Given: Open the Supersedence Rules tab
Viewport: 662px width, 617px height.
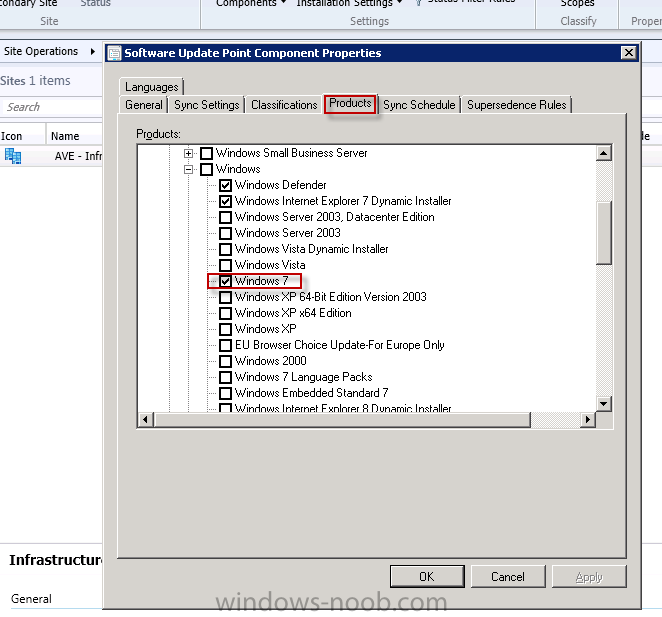Looking at the screenshot, I should pos(517,105).
